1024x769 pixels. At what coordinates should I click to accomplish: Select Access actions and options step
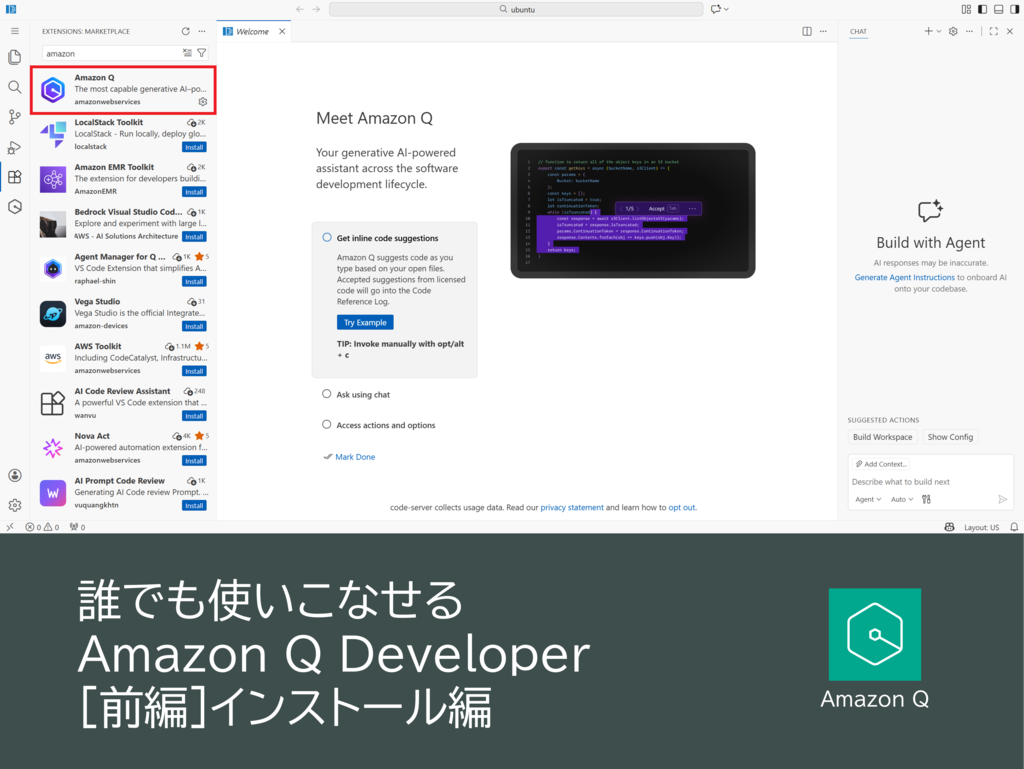pyautogui.click(x=385, y=425)
